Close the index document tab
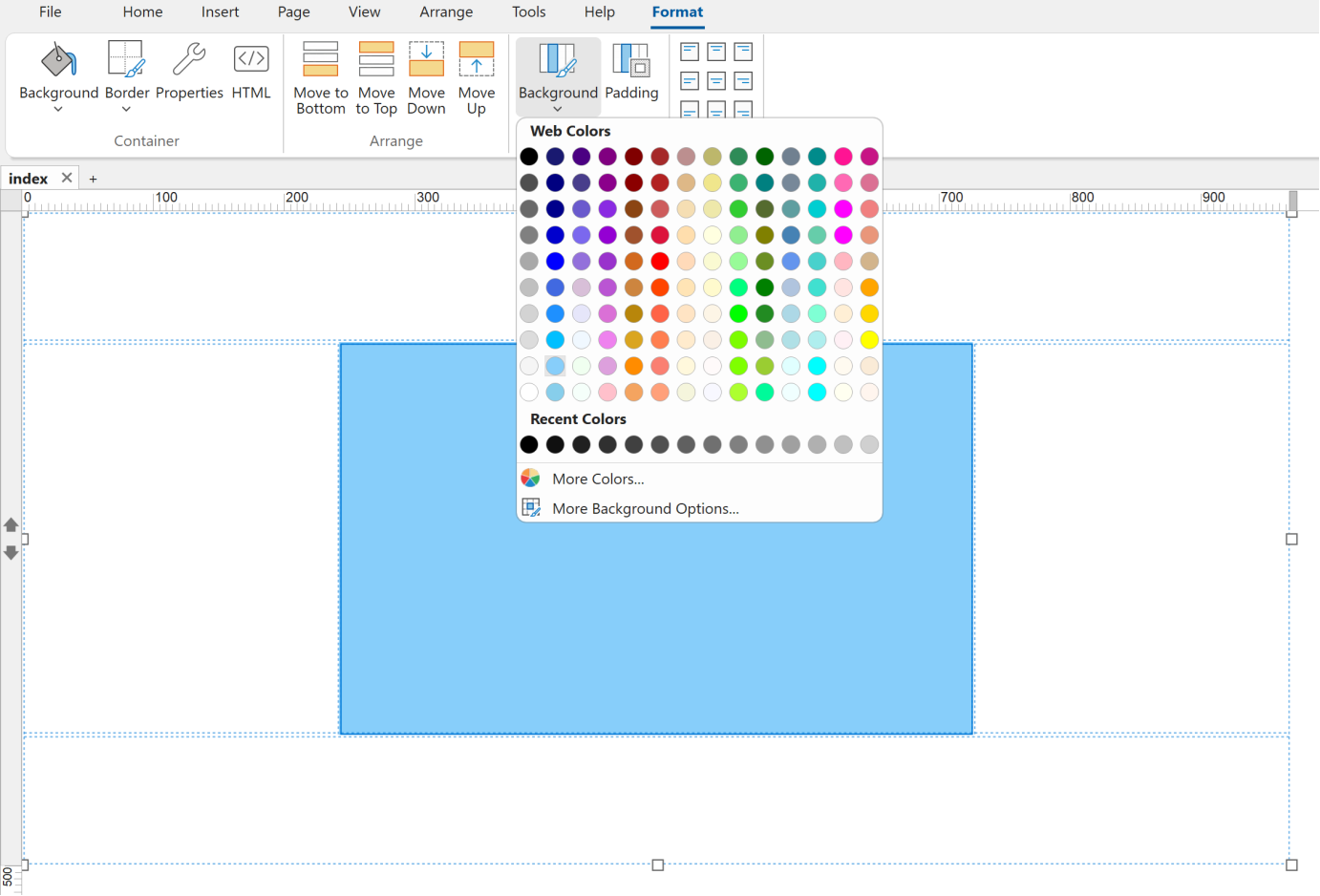The height and width of the screenshot is (896, 1320). [x=67, y=178]
